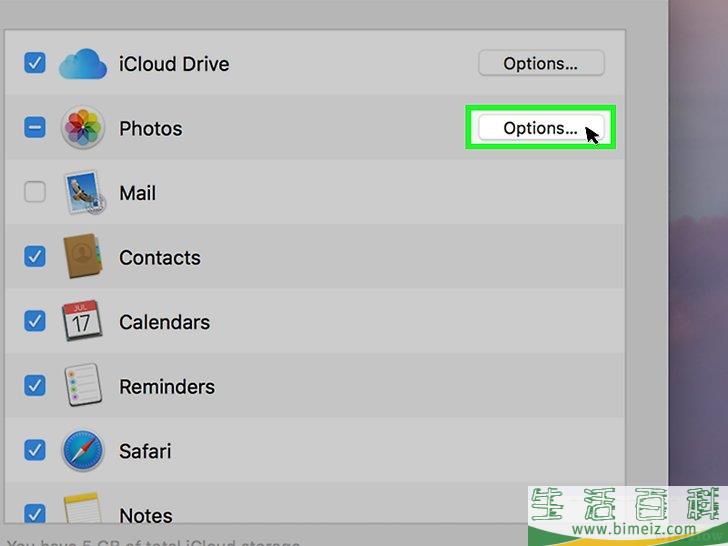Open the Photos Options button
The image size is (728, 546).
[x=541, y=128]
